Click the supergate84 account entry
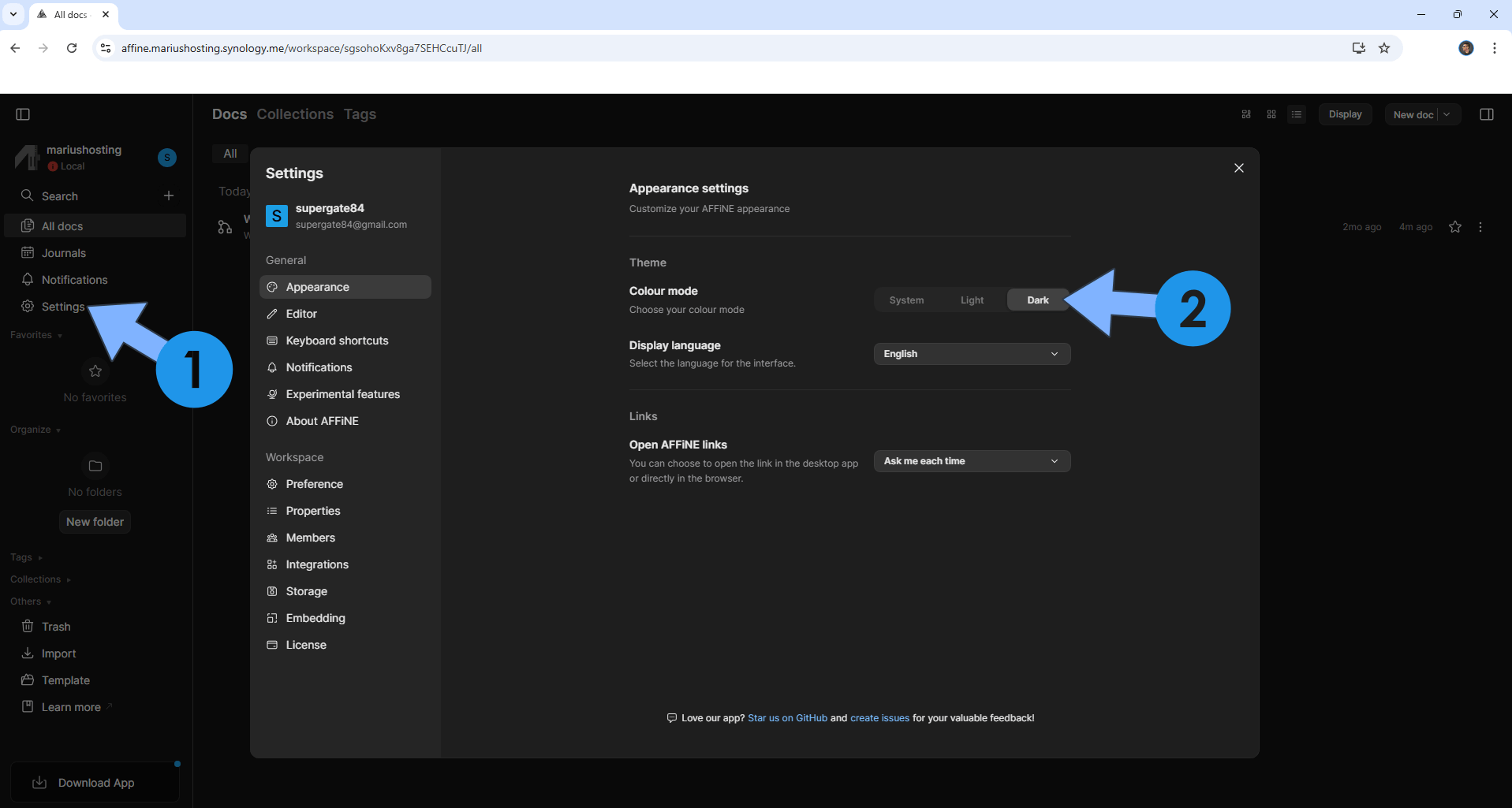The width and height of the screenshot is (1512, 808). [x=345, y=216]
